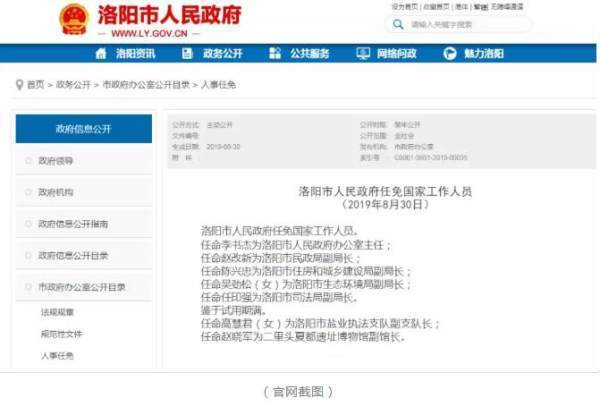Click the circle bullet beside 政府领导
This screenshot has width=600, height=415.
28,161
